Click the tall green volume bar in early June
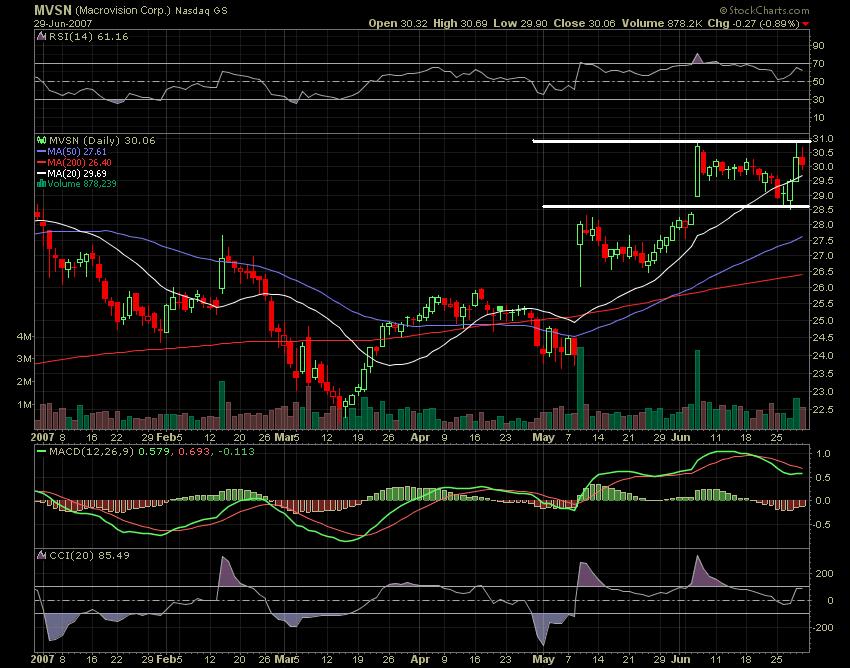Image resolution: width=850 pixels, height=668 pixels. point(698,389)
